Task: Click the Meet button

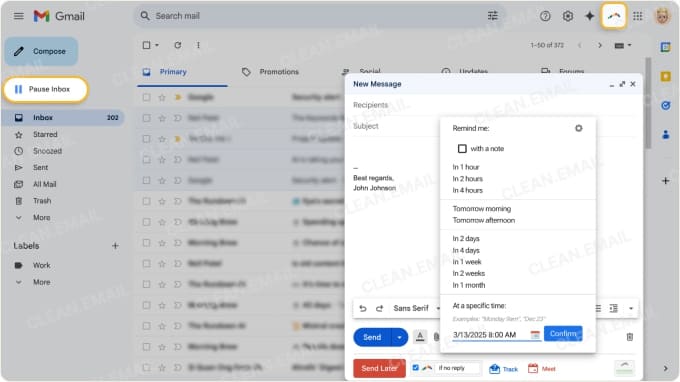Action: tap(542, 369)
